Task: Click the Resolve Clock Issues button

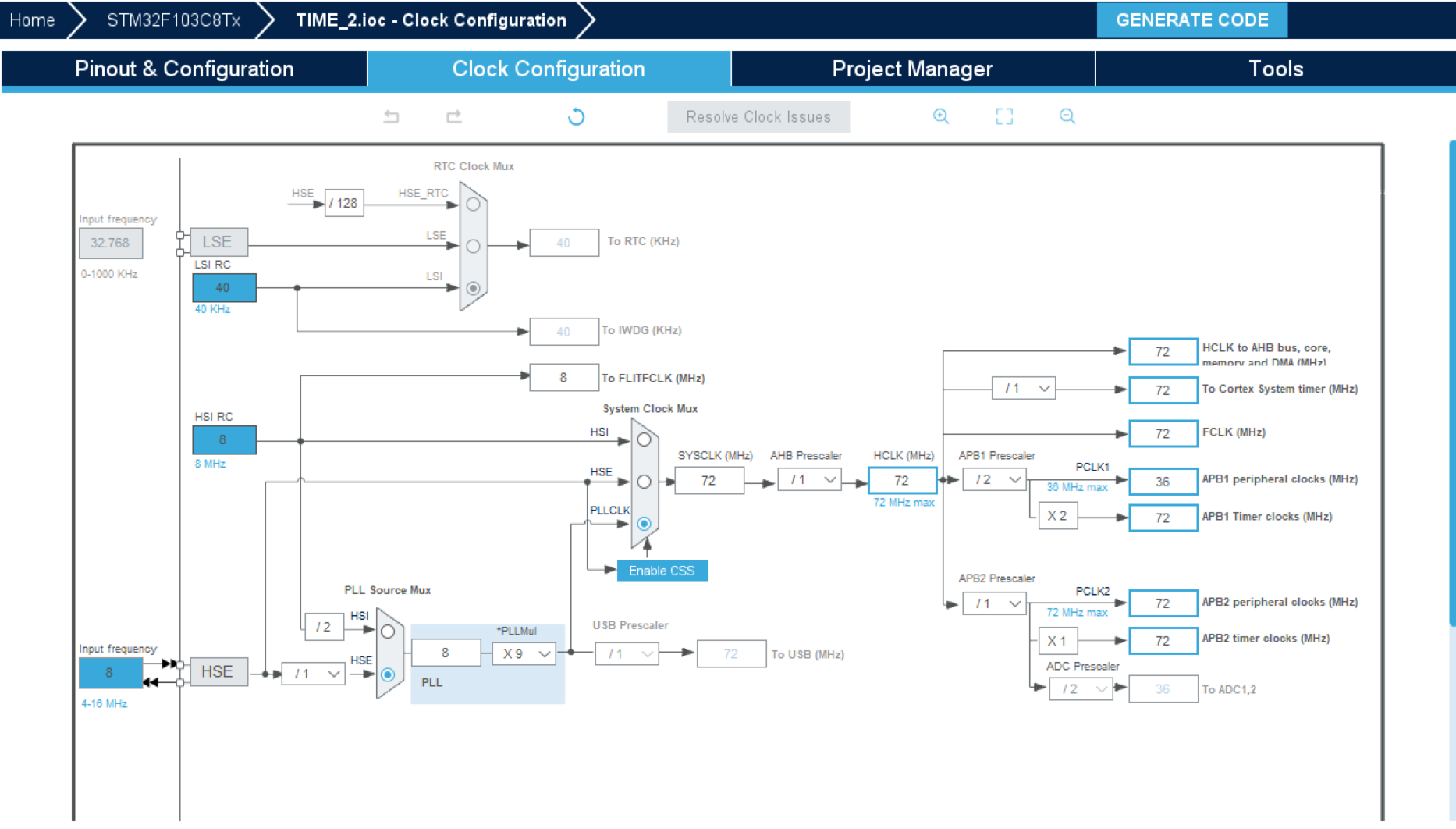Action: click(758, 117)
